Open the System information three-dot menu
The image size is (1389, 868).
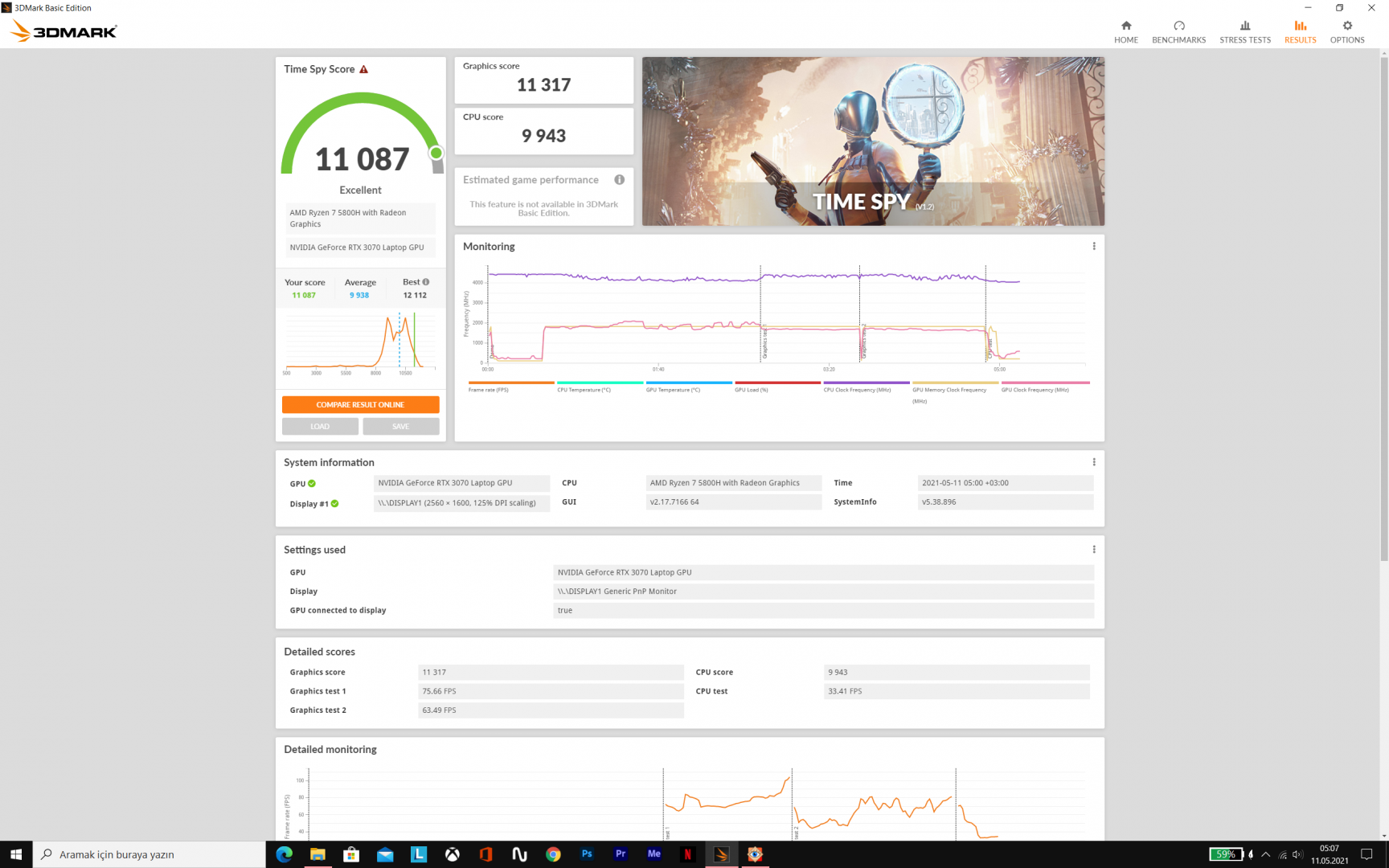point(1094,462)
